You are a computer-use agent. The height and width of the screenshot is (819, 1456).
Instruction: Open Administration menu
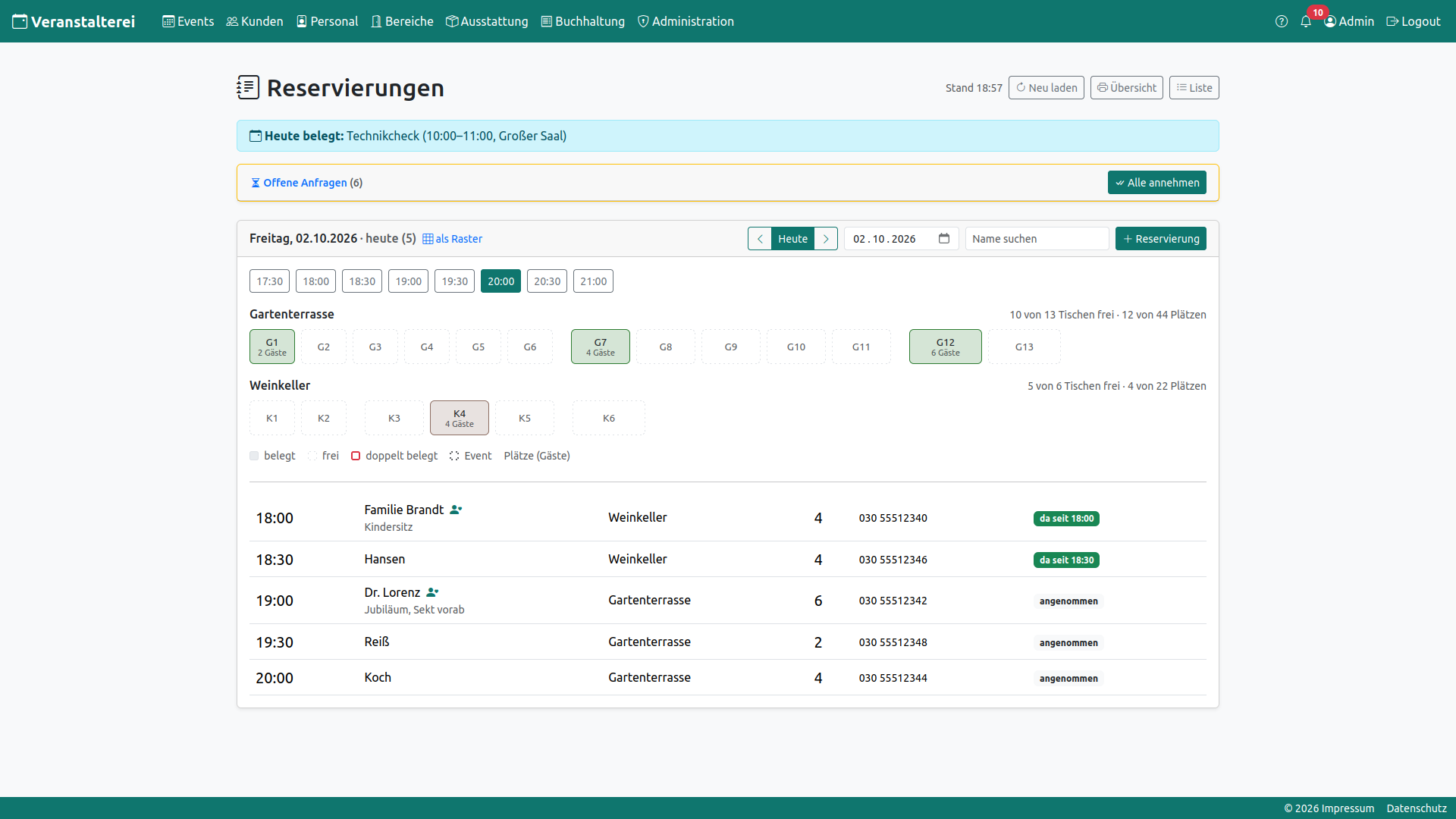tap(686, 21)
